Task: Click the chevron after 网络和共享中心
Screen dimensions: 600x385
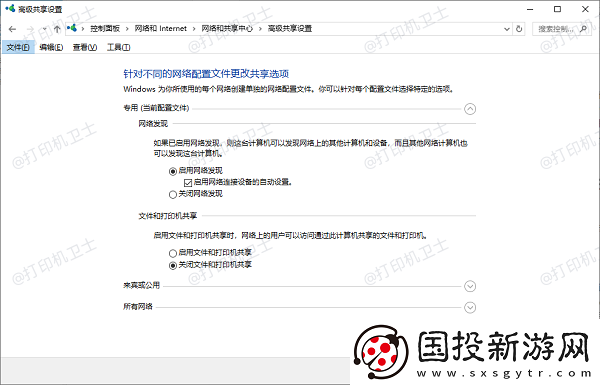Action: click(x=260, y=29)
